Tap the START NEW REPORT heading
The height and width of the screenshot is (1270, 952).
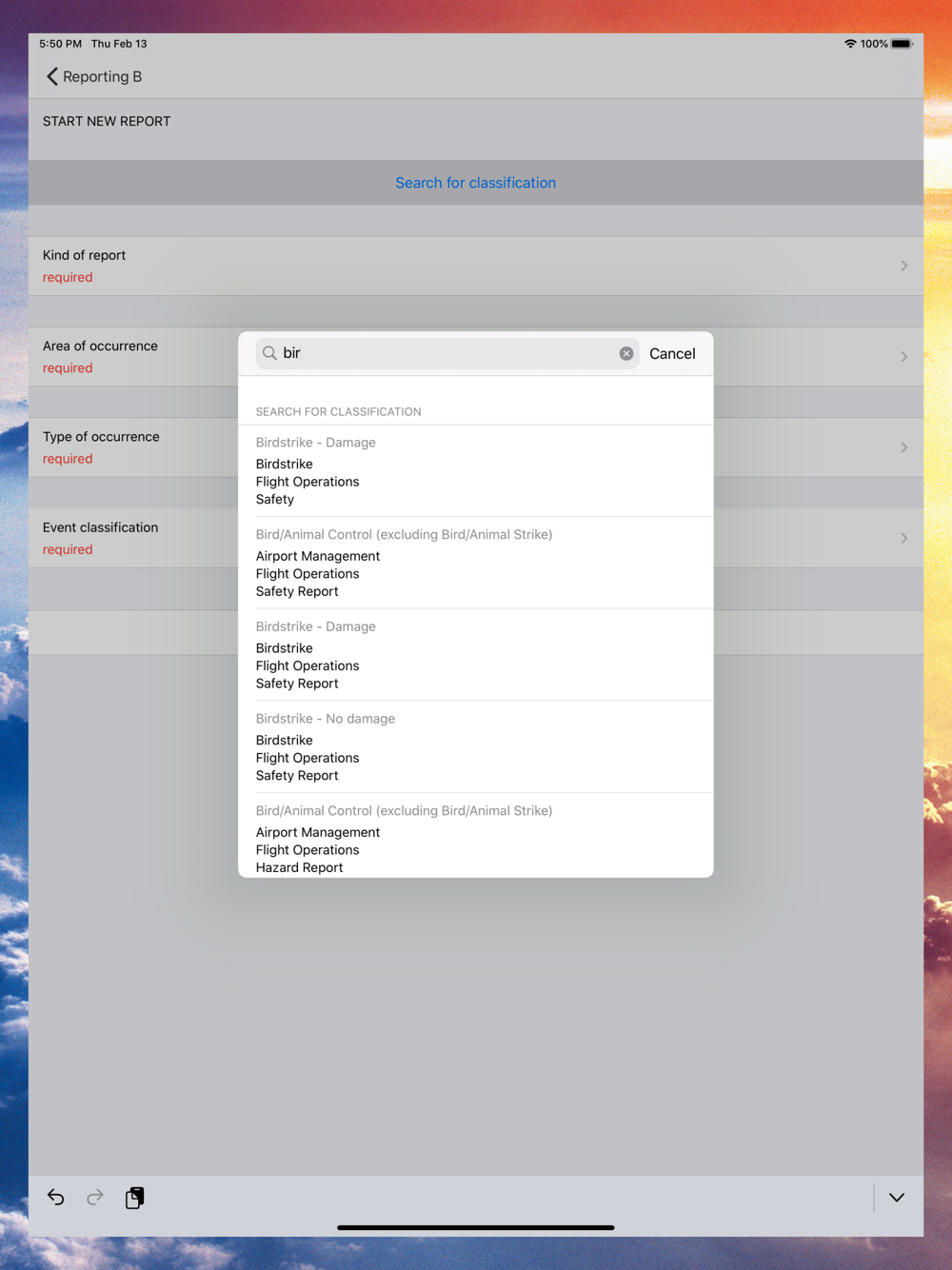pyautogui.click(x=107, y=121)
